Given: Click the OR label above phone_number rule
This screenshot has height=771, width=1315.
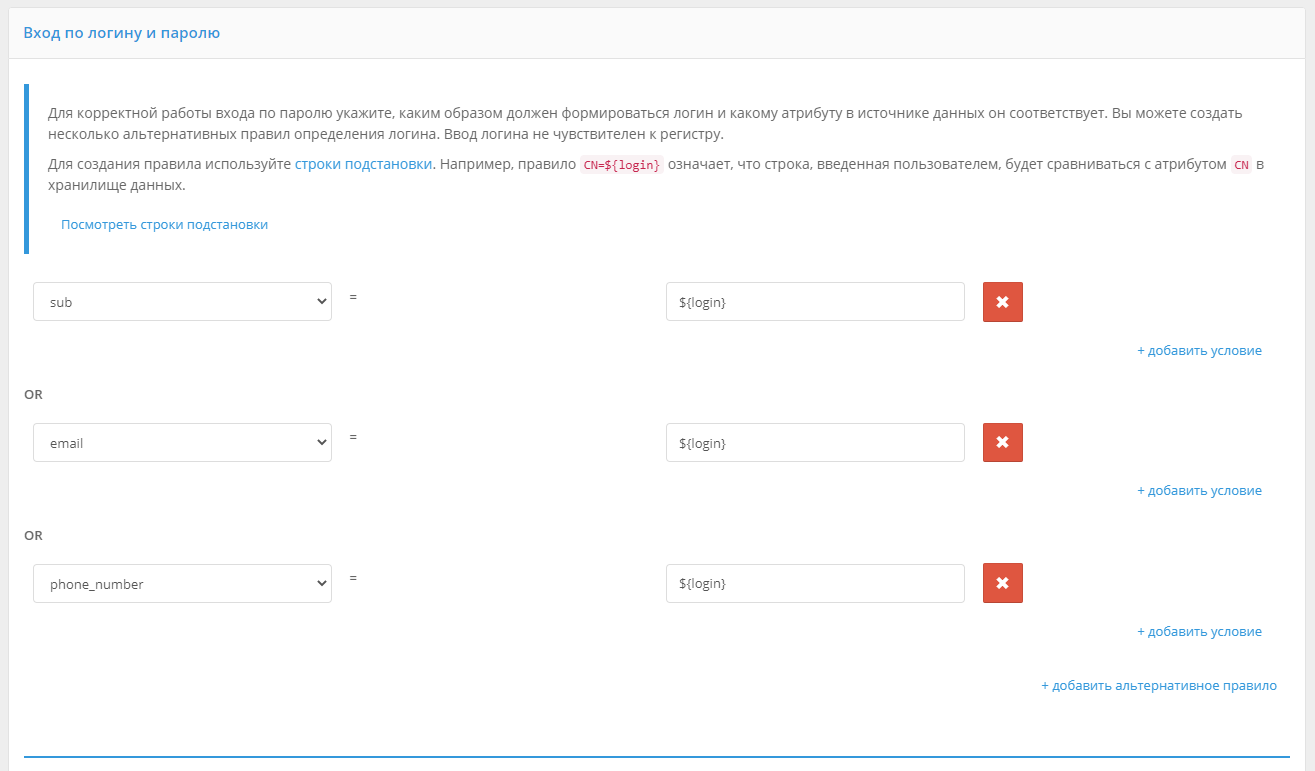Looking at the screenshot, I should point(33,536).
